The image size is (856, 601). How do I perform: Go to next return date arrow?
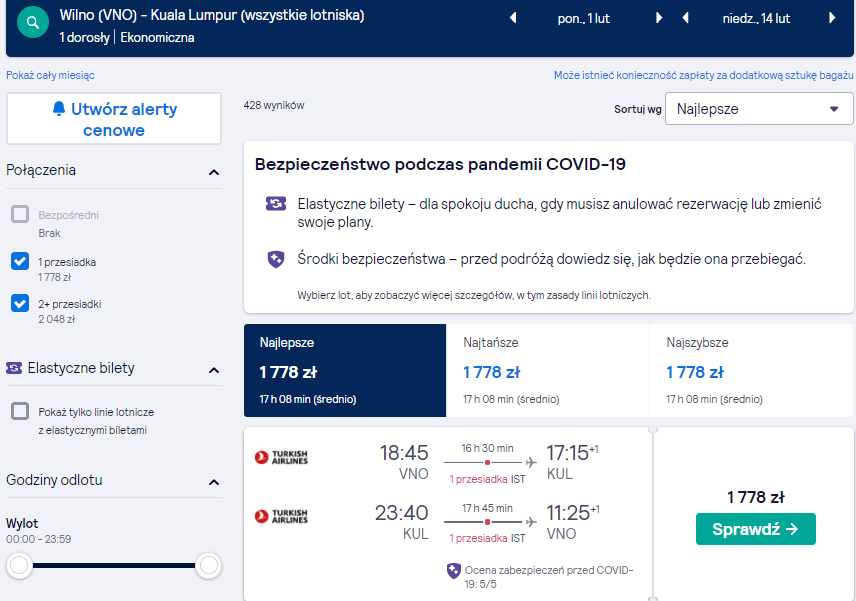(x=832, y=18)
